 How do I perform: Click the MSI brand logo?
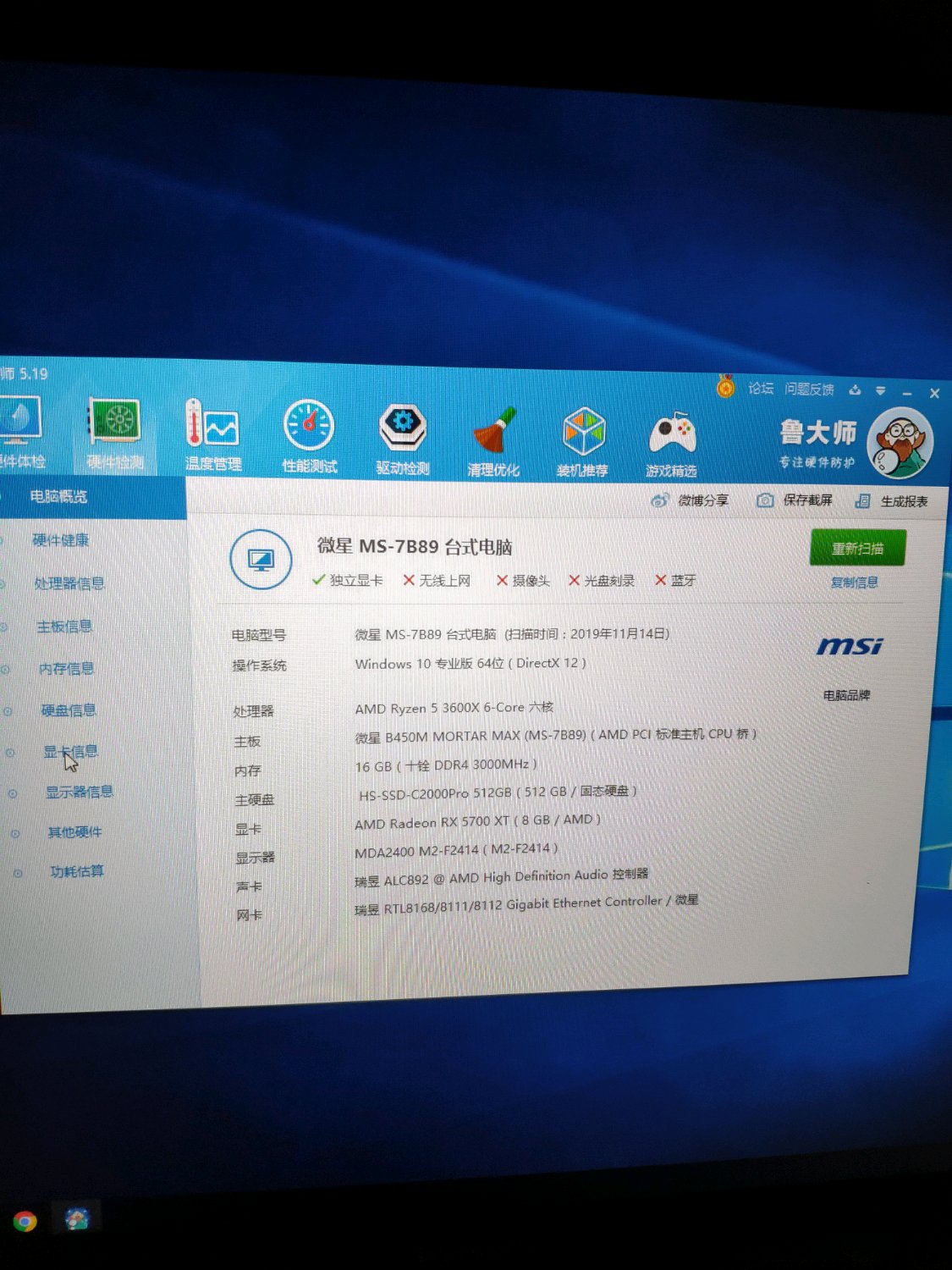click(850, 646)
